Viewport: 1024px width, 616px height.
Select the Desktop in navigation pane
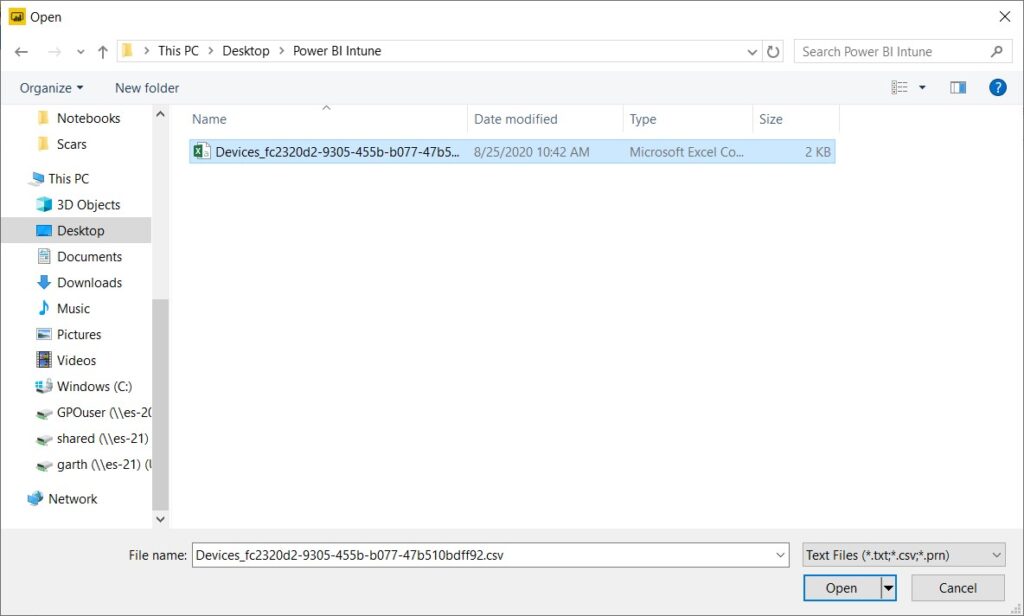[x=79, y=230]
